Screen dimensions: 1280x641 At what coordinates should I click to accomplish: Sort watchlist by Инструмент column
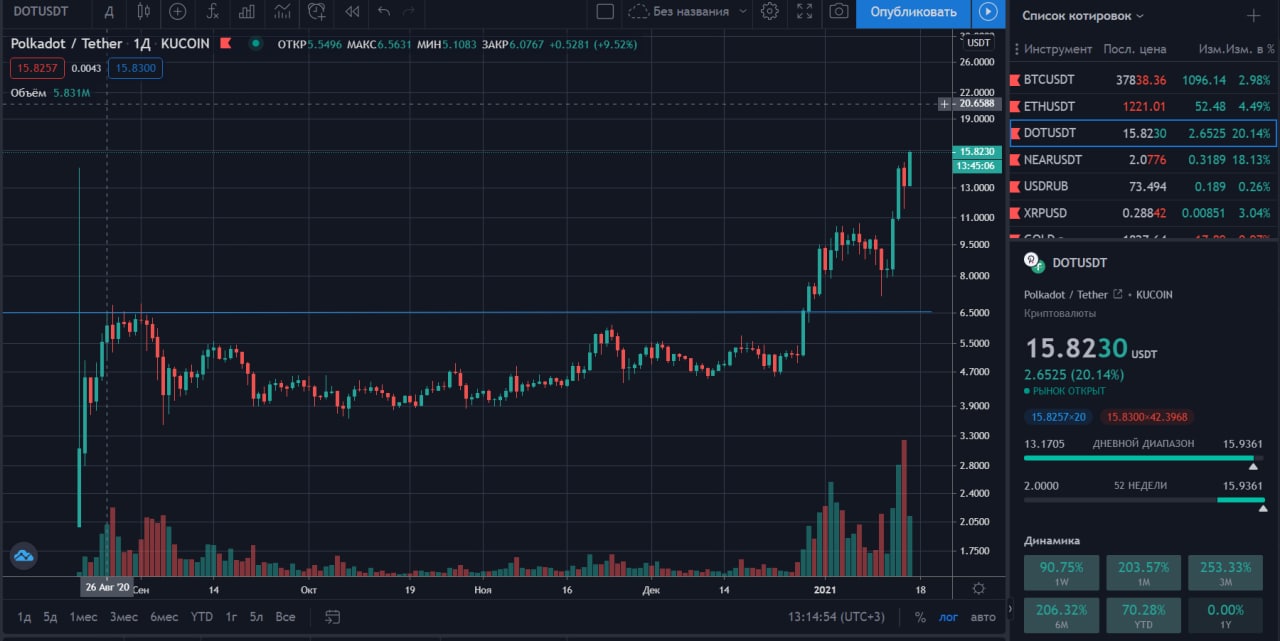click(1058, 49)
